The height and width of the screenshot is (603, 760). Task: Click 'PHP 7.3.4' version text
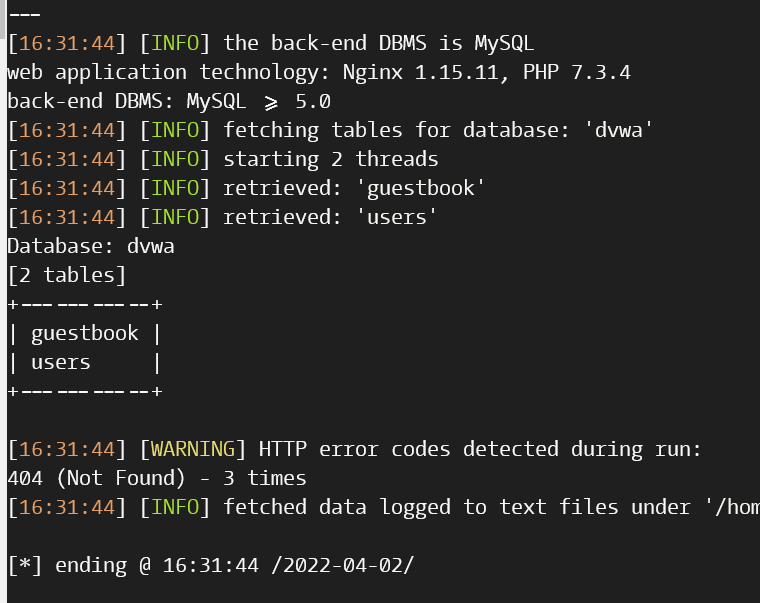(x=576, y=72)
